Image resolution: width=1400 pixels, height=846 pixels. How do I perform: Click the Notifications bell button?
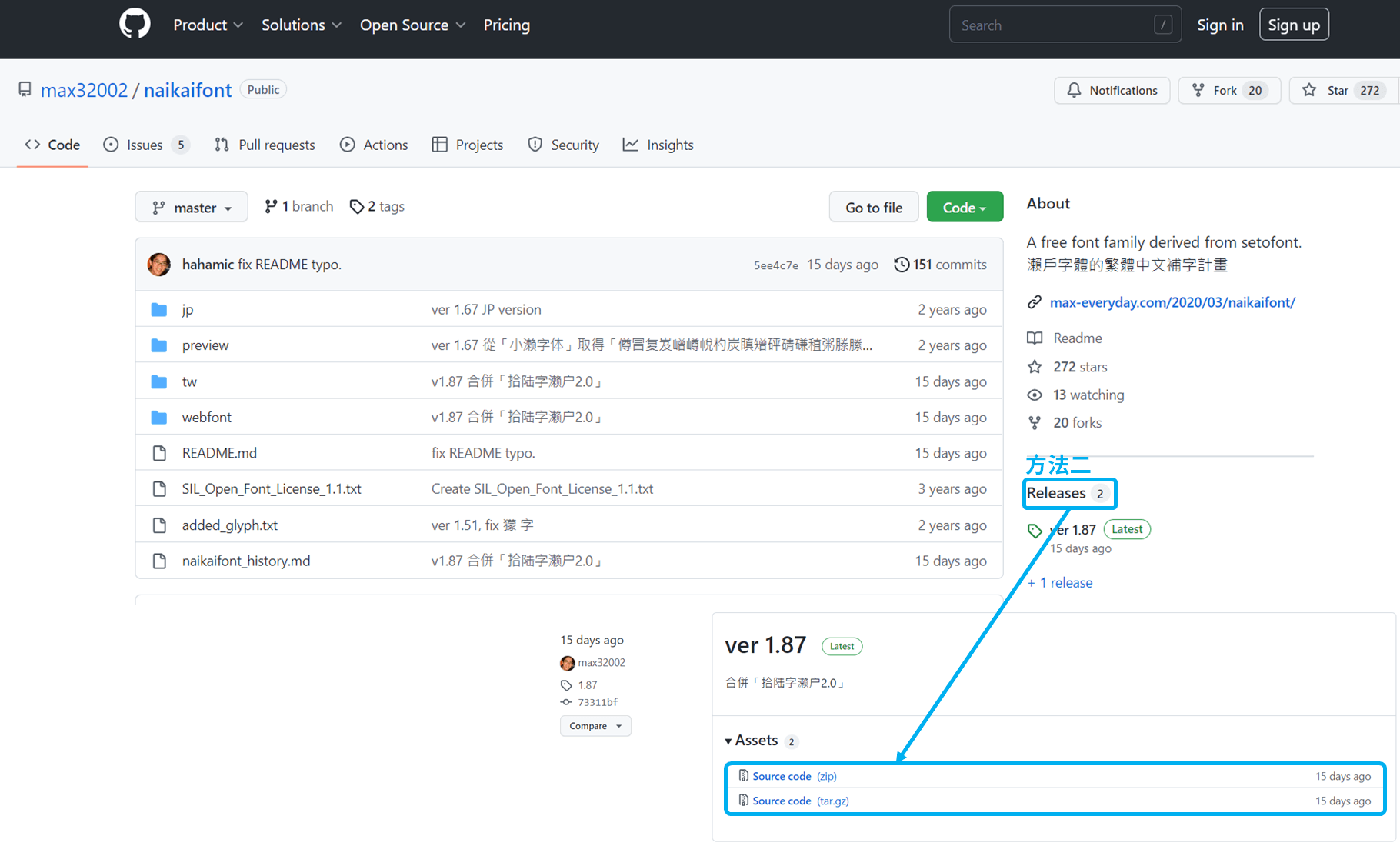pyautogui.click(x=1112, y=90)
